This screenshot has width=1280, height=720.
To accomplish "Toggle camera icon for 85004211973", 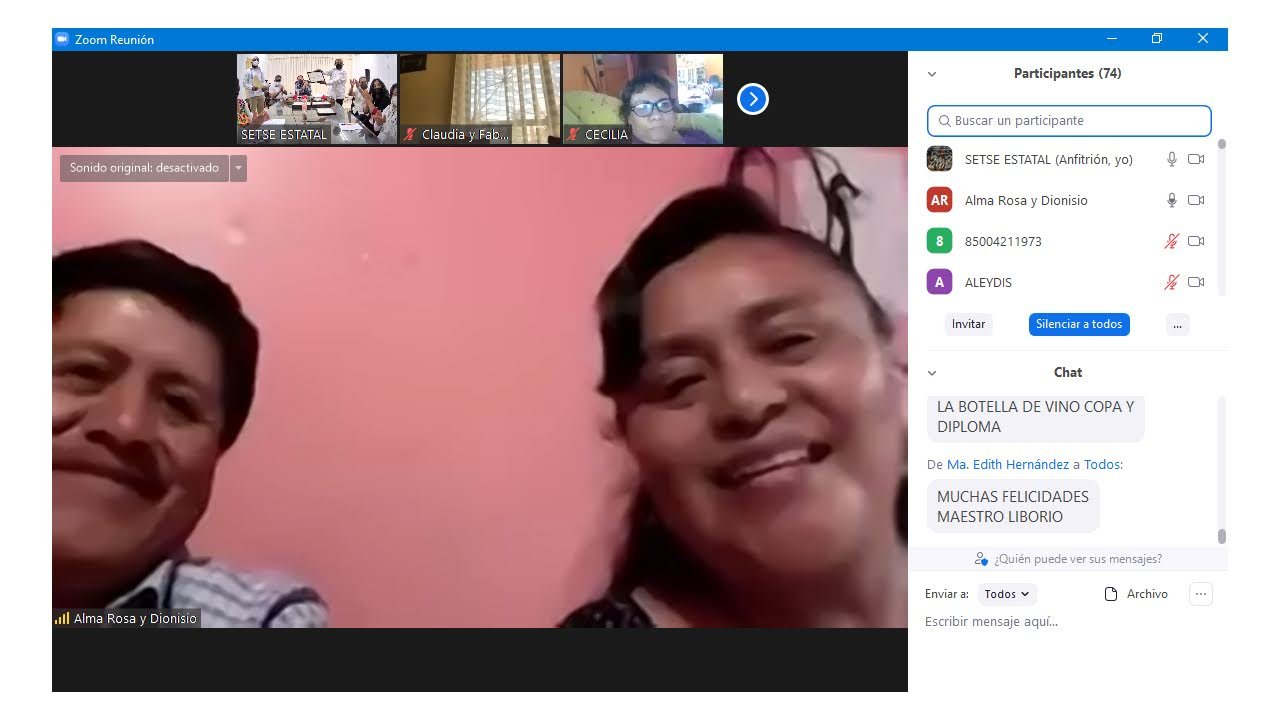I will (x=1196, y=241).
